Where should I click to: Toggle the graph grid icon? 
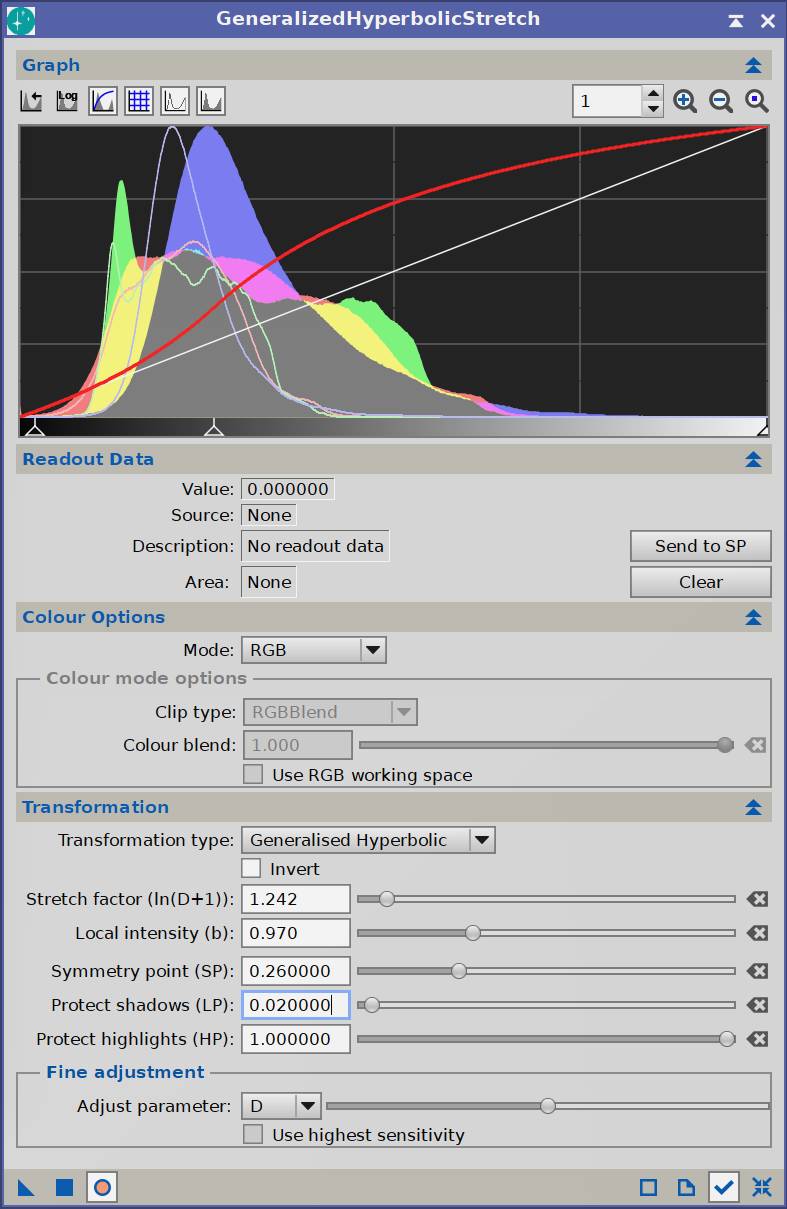tap(139, 101)
